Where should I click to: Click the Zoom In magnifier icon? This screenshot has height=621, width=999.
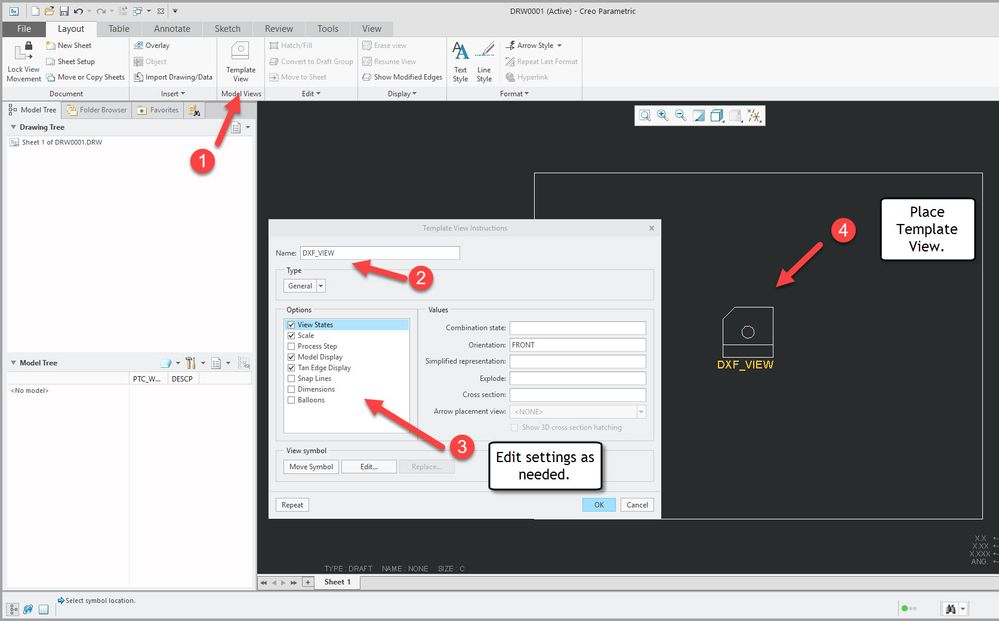click(663, 115)
